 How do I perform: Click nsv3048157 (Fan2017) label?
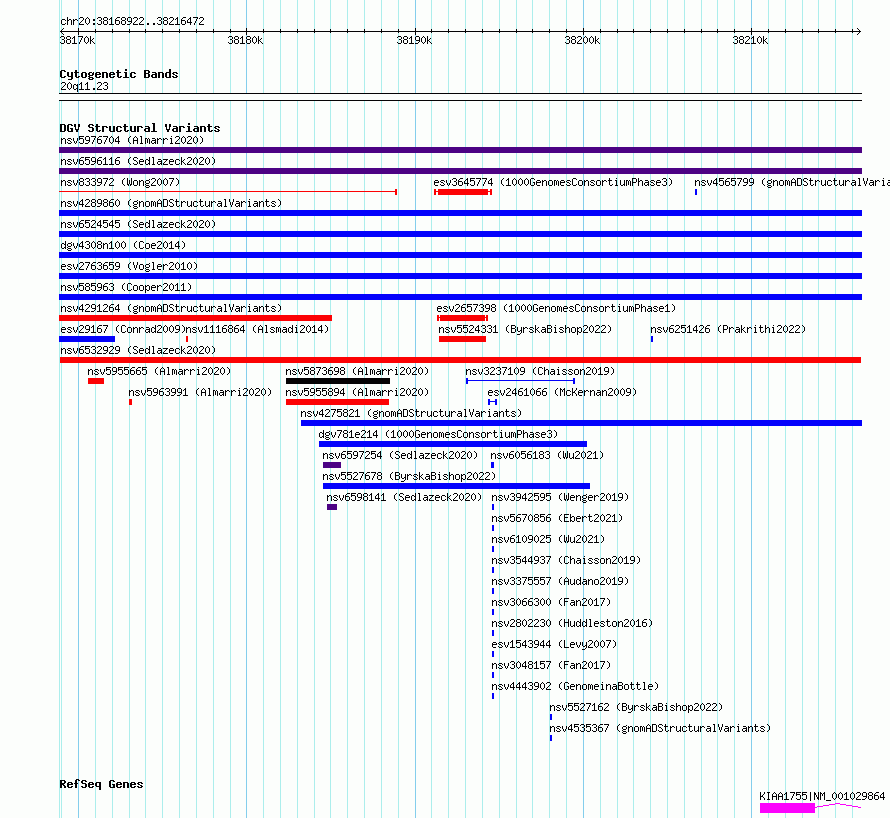click(551, 665)
